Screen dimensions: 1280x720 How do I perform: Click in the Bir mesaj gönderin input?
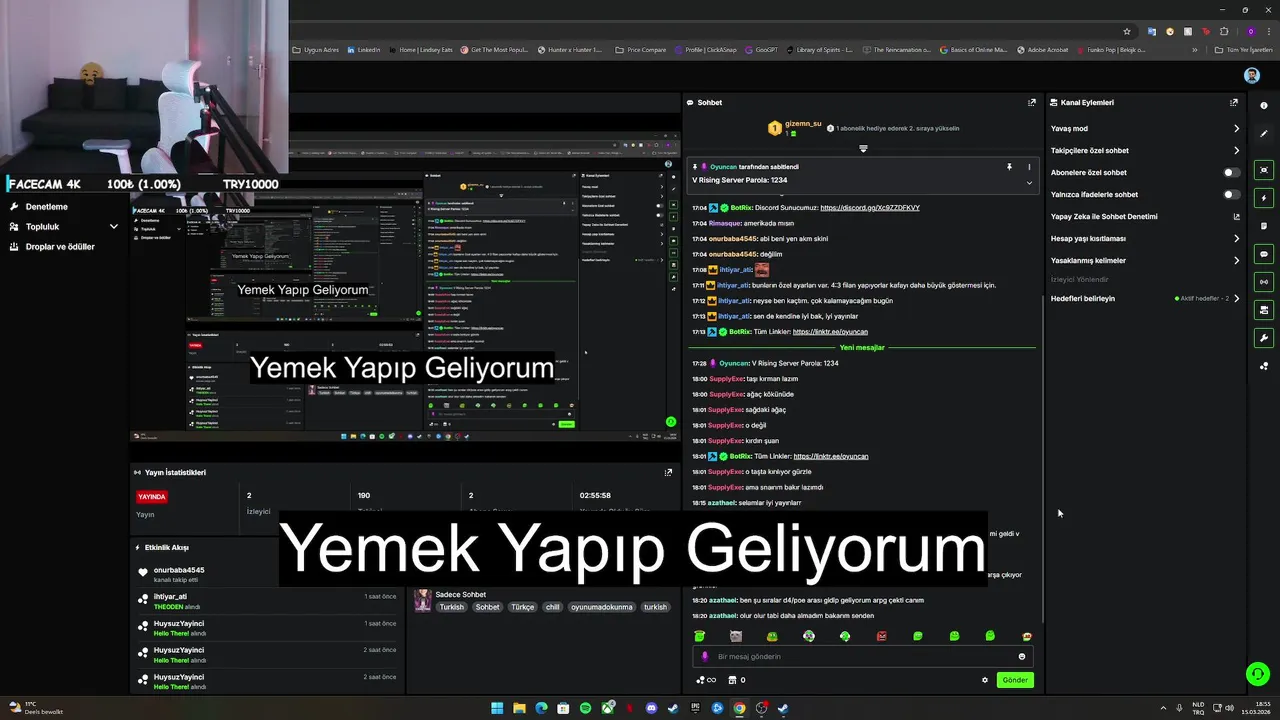(x=862, y=657)
